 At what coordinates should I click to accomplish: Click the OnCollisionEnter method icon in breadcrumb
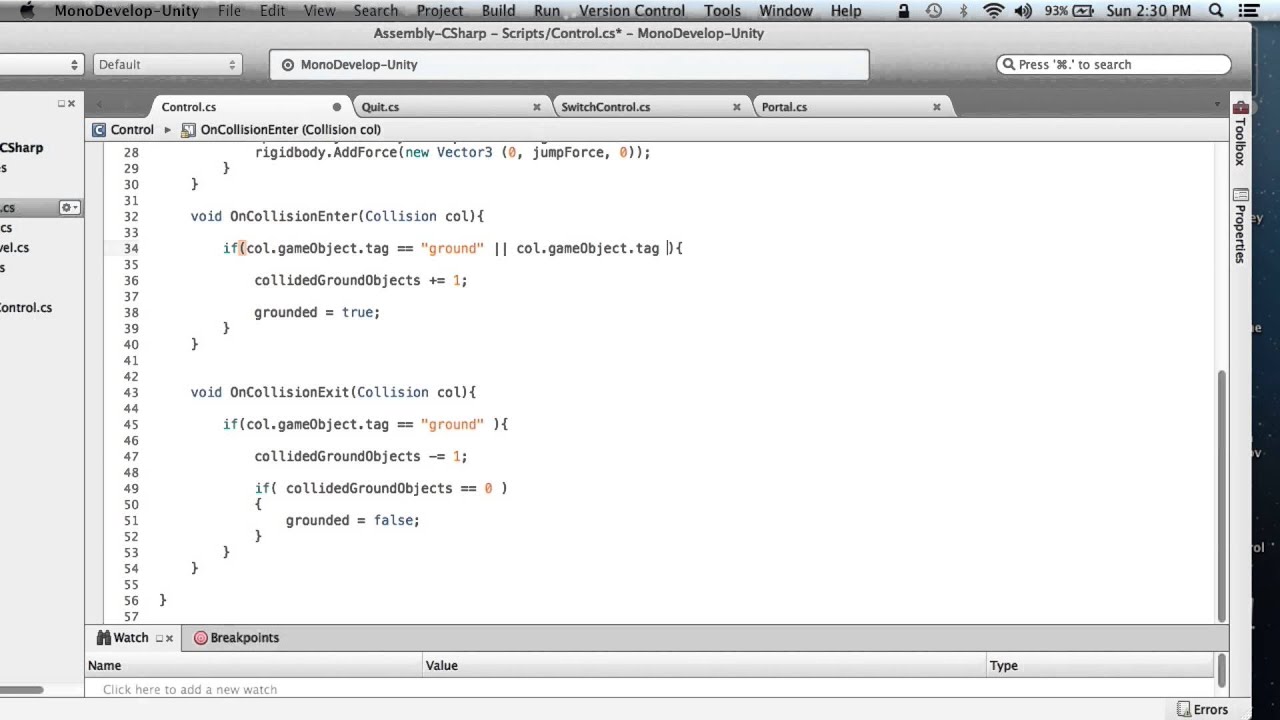(188, 129)
